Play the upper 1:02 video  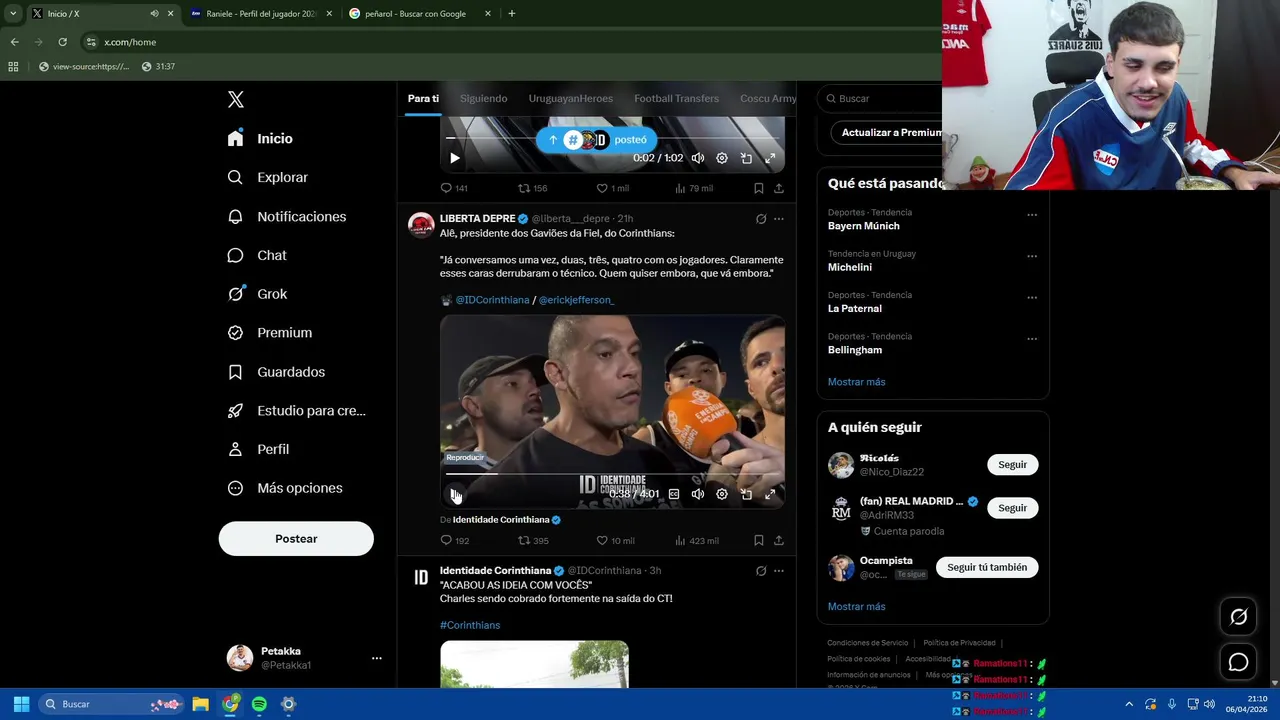[x=454, y=158]
